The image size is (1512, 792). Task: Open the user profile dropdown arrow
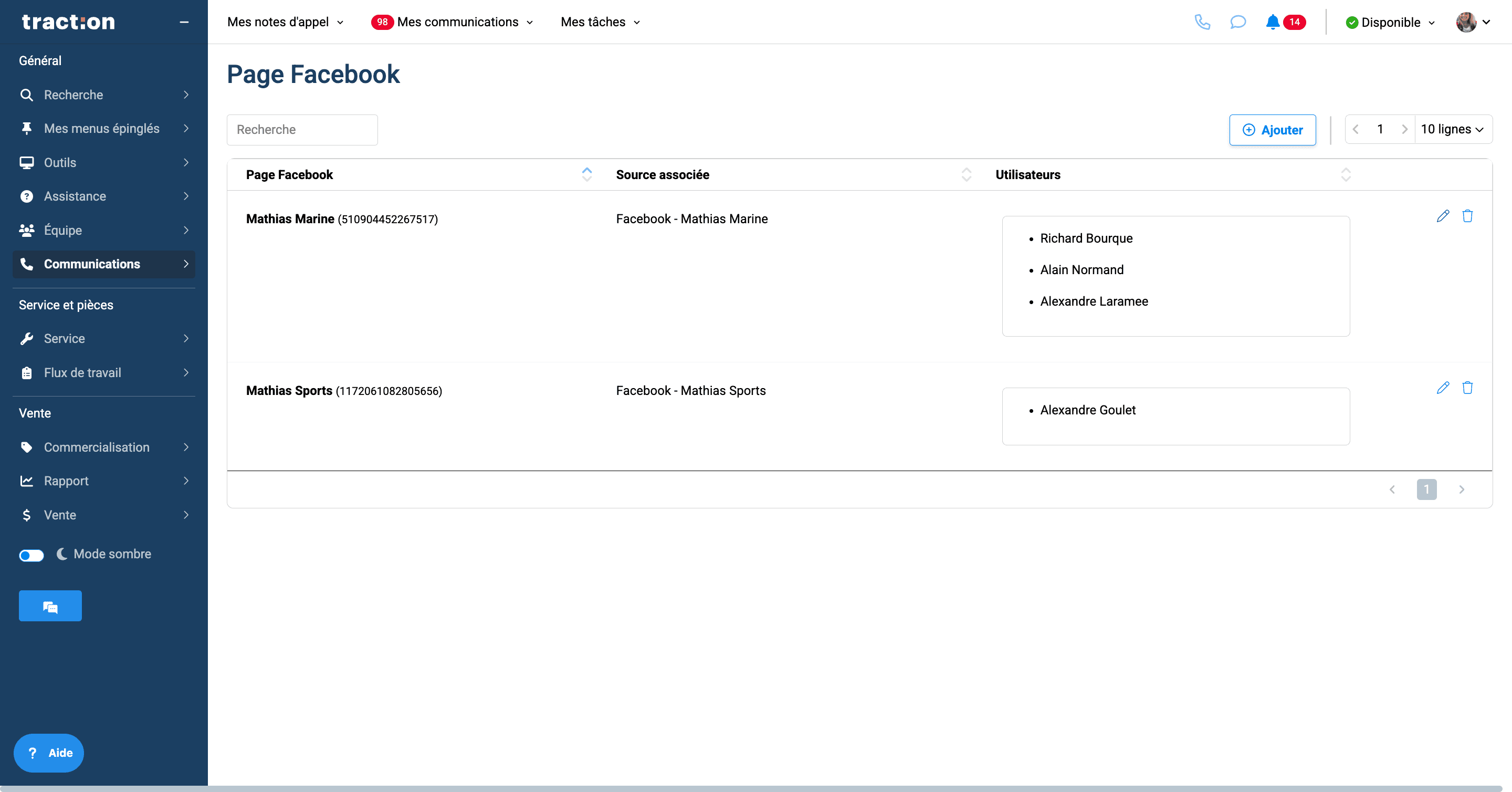(x=1486, y=22)
